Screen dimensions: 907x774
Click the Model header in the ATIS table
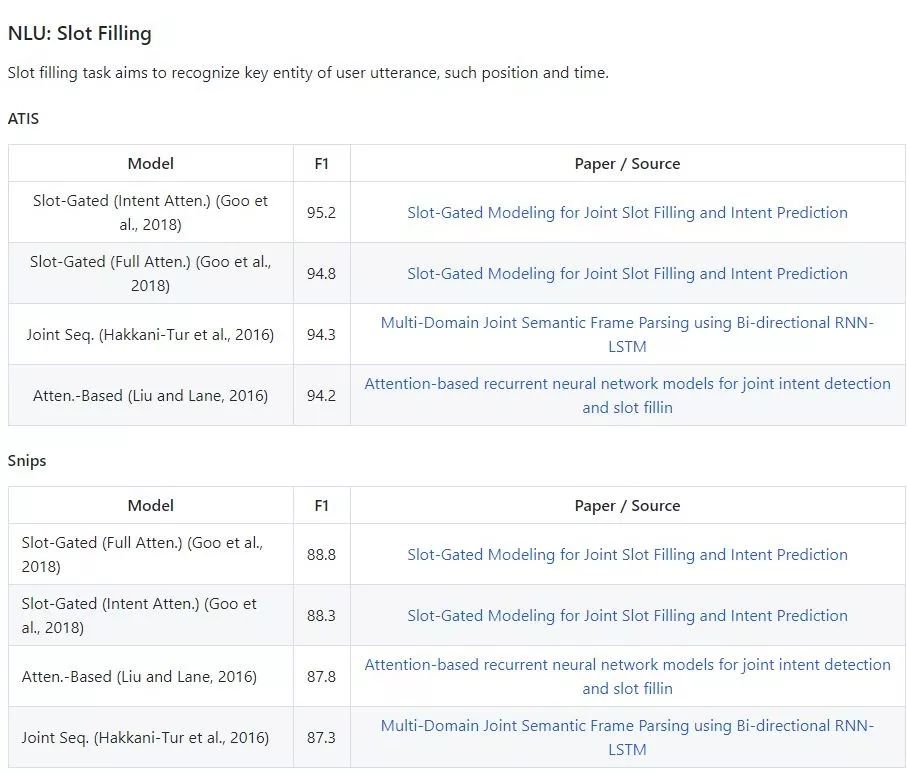point(151,163)
